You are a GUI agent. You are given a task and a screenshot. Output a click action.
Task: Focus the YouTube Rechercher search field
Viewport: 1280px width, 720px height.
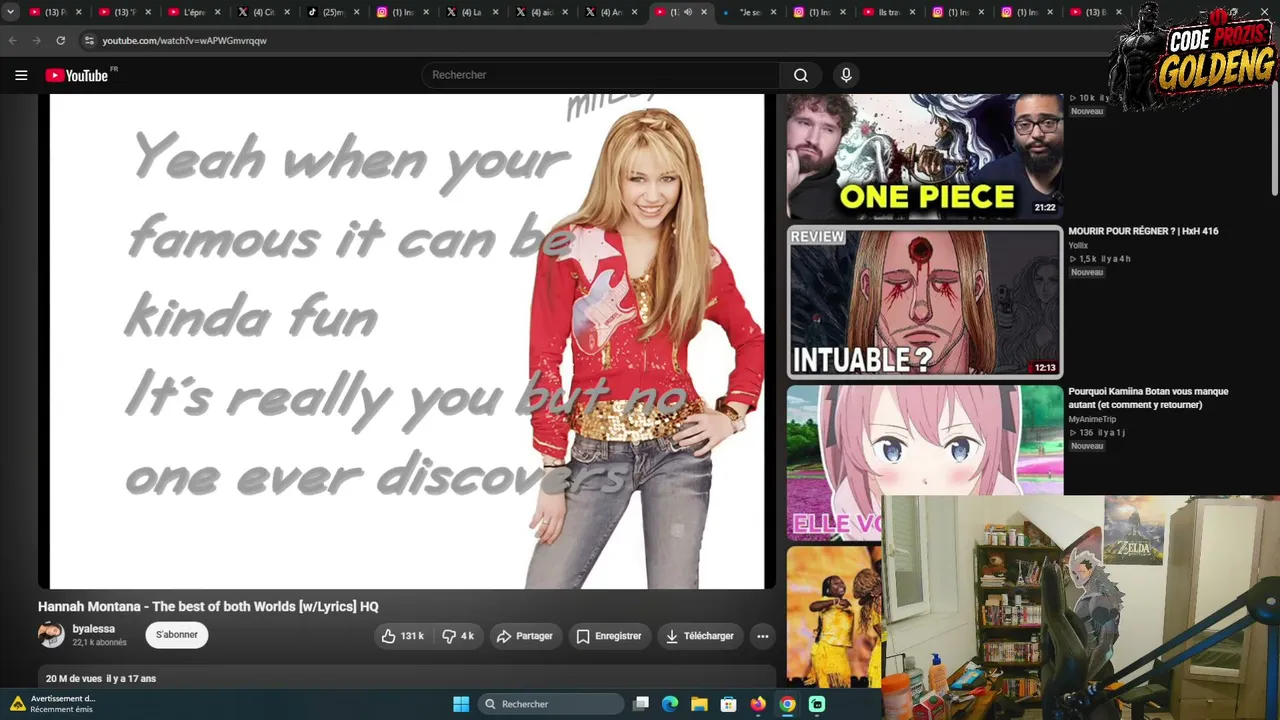[601, 75]
